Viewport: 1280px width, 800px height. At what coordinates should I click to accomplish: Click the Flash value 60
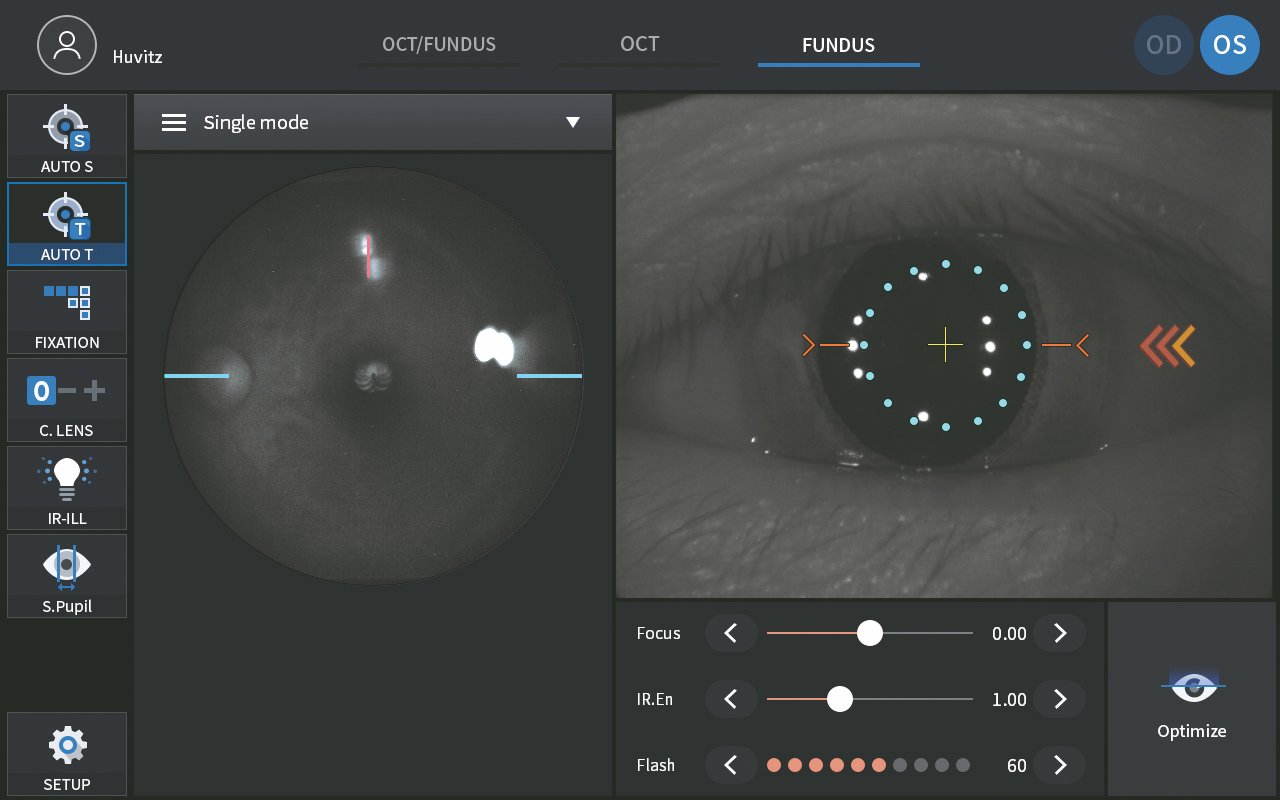tap(1017, 765)
